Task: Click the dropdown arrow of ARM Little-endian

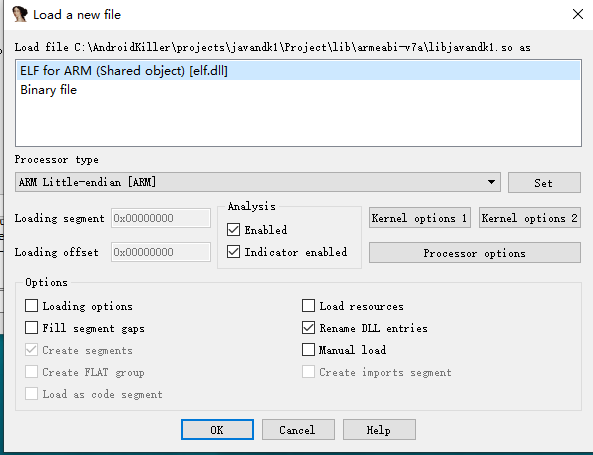Action: pyautogui.click(x=491, y=182)
